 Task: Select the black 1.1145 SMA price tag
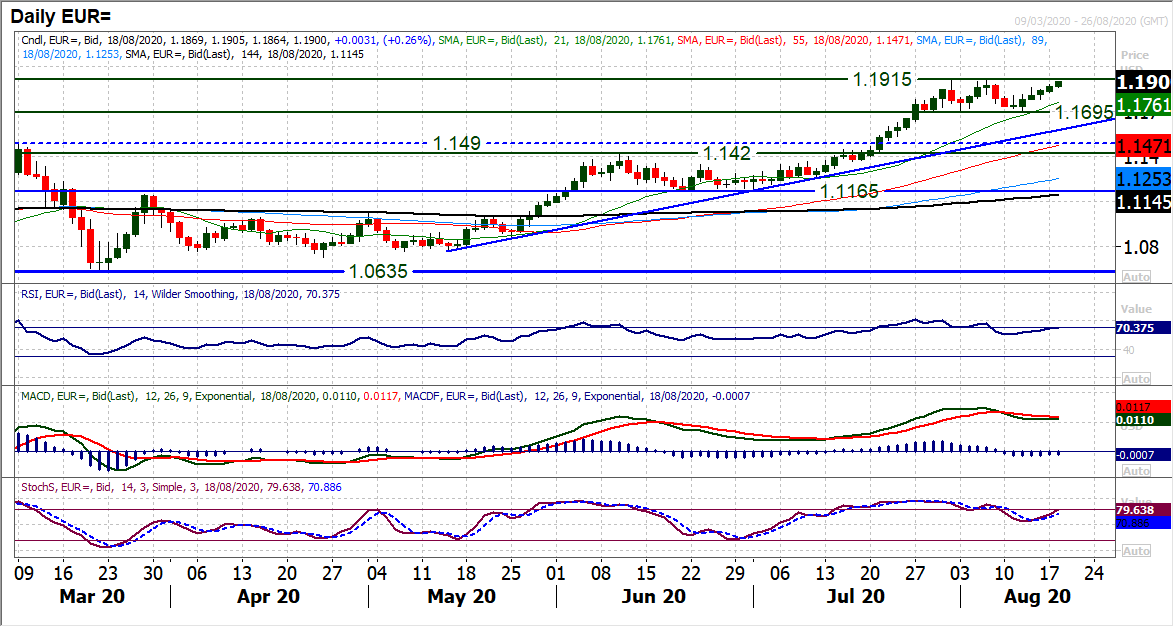1144,203
